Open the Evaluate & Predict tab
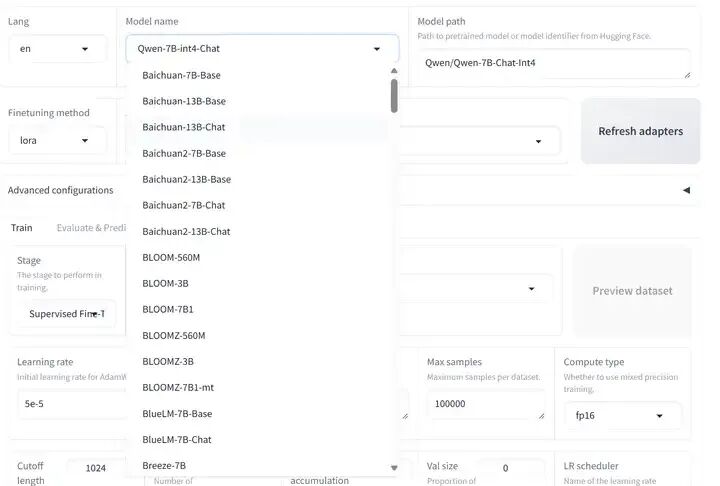Viewport: 720px width, 486px height. point(91,228)
